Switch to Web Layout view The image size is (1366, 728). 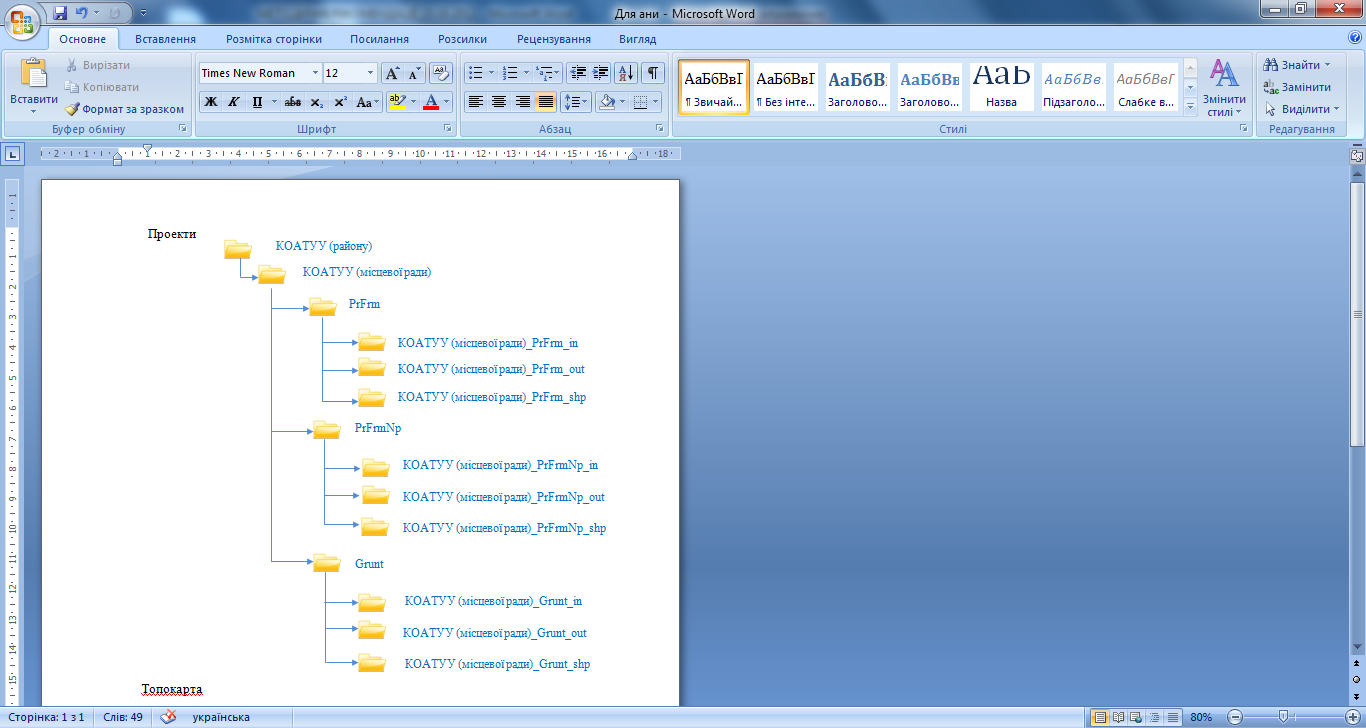tap(1138, 717)
